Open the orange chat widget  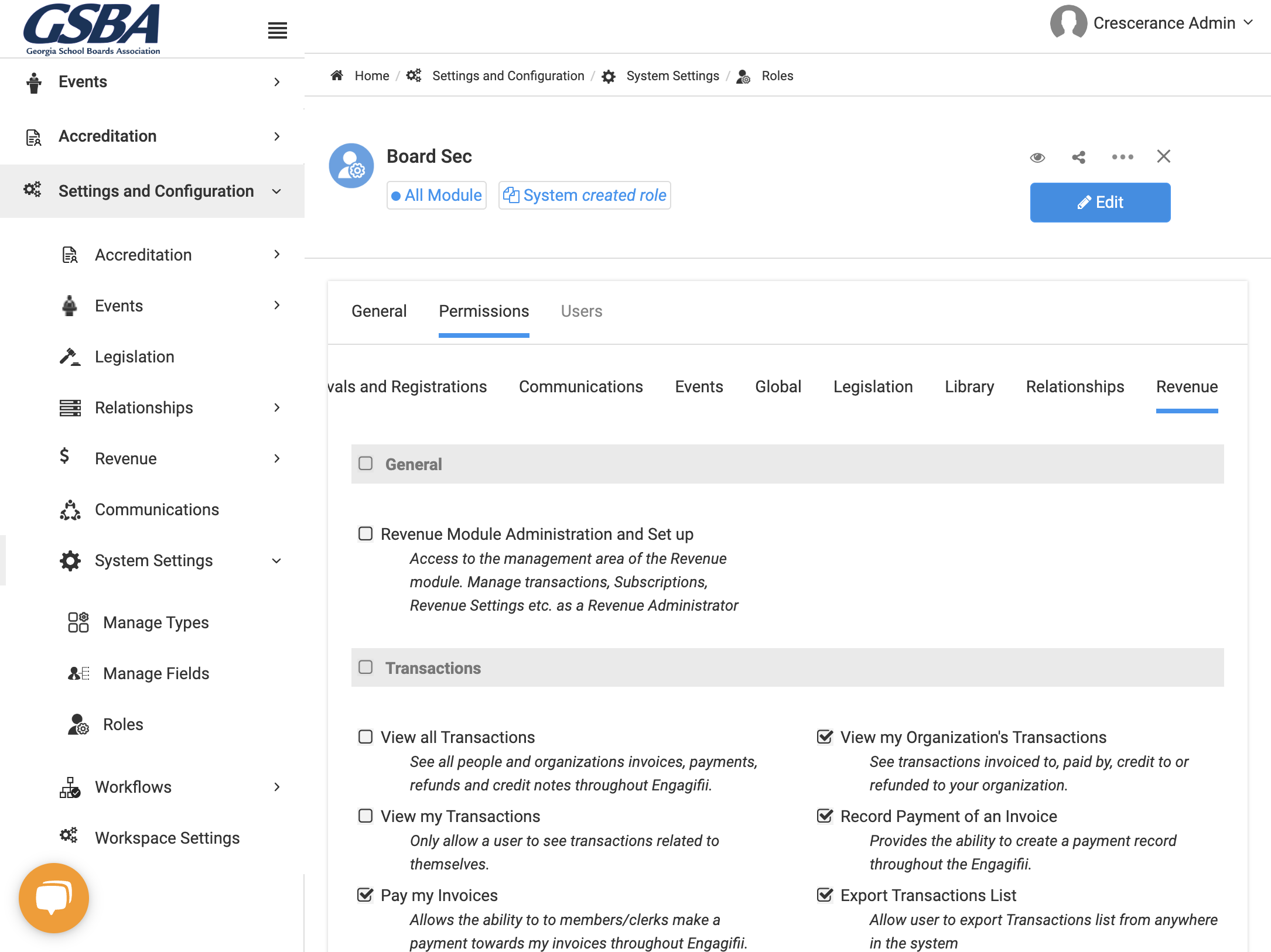click(54, 898)
